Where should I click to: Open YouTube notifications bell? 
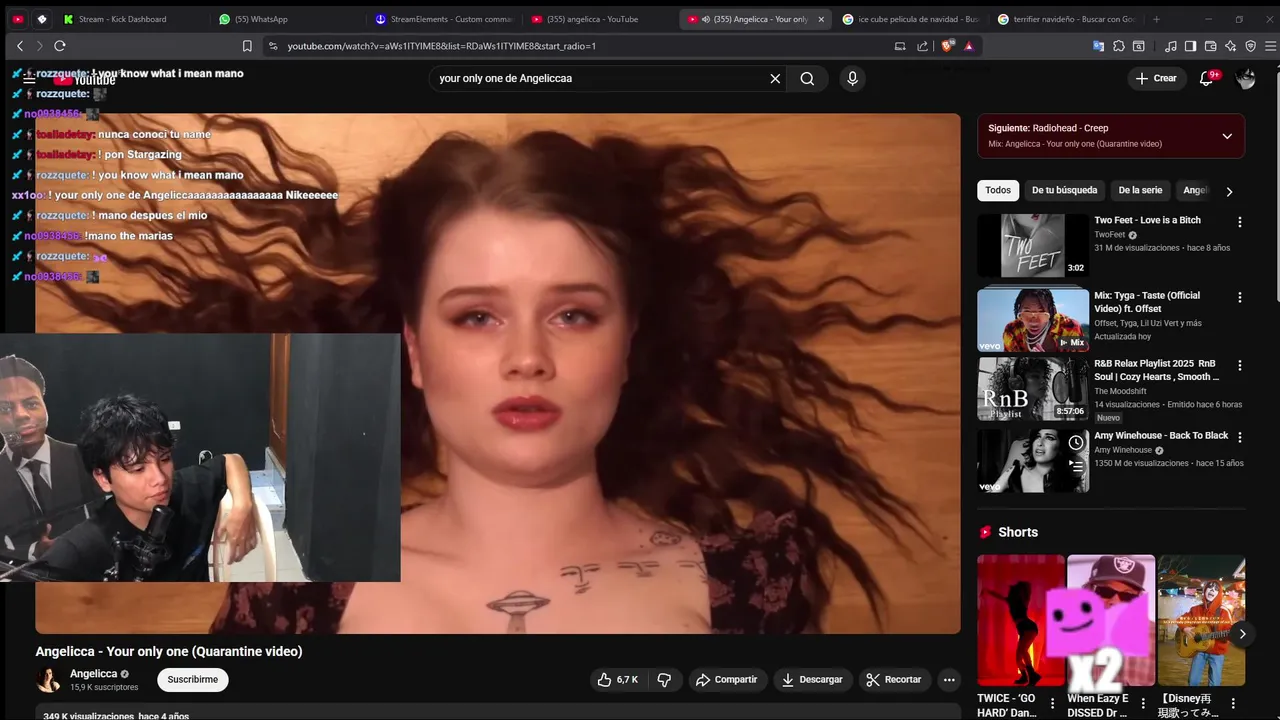point(1207,78)
